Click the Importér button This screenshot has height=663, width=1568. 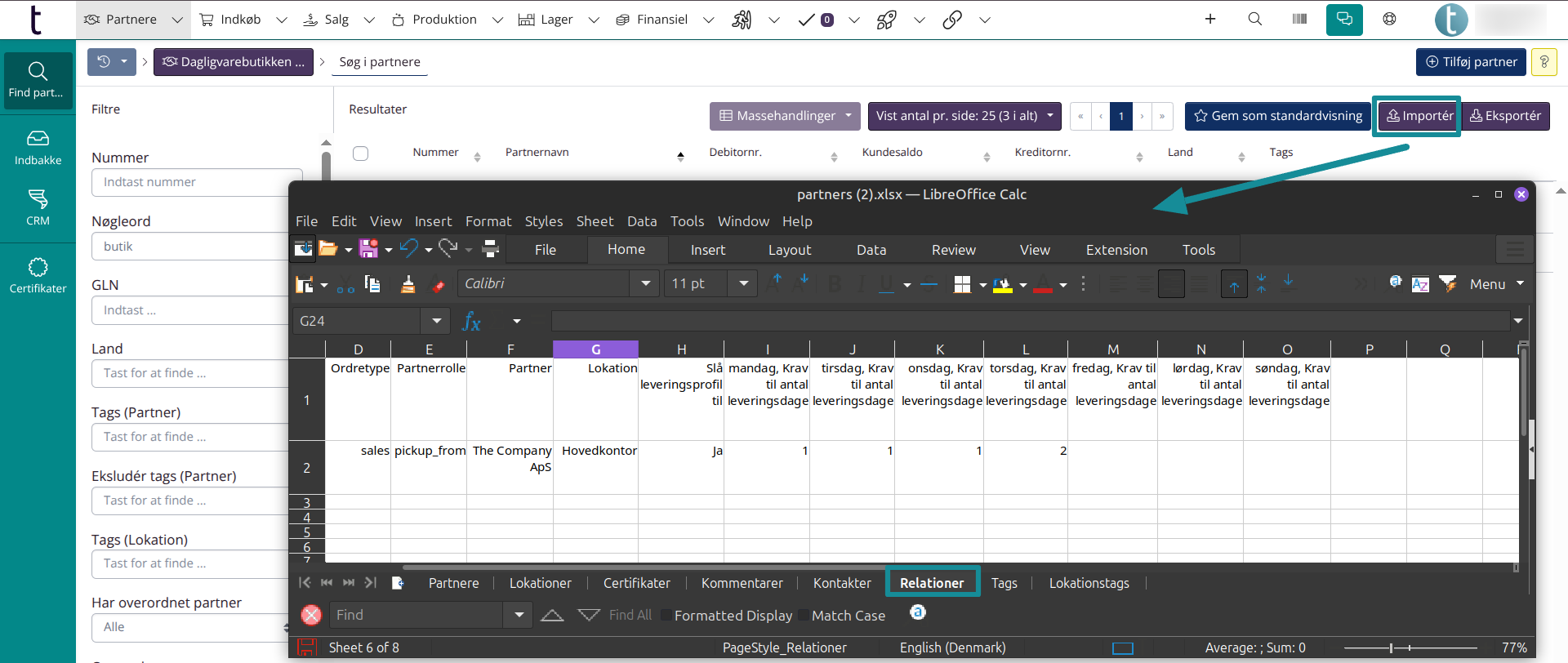(x=1419, y=116)
